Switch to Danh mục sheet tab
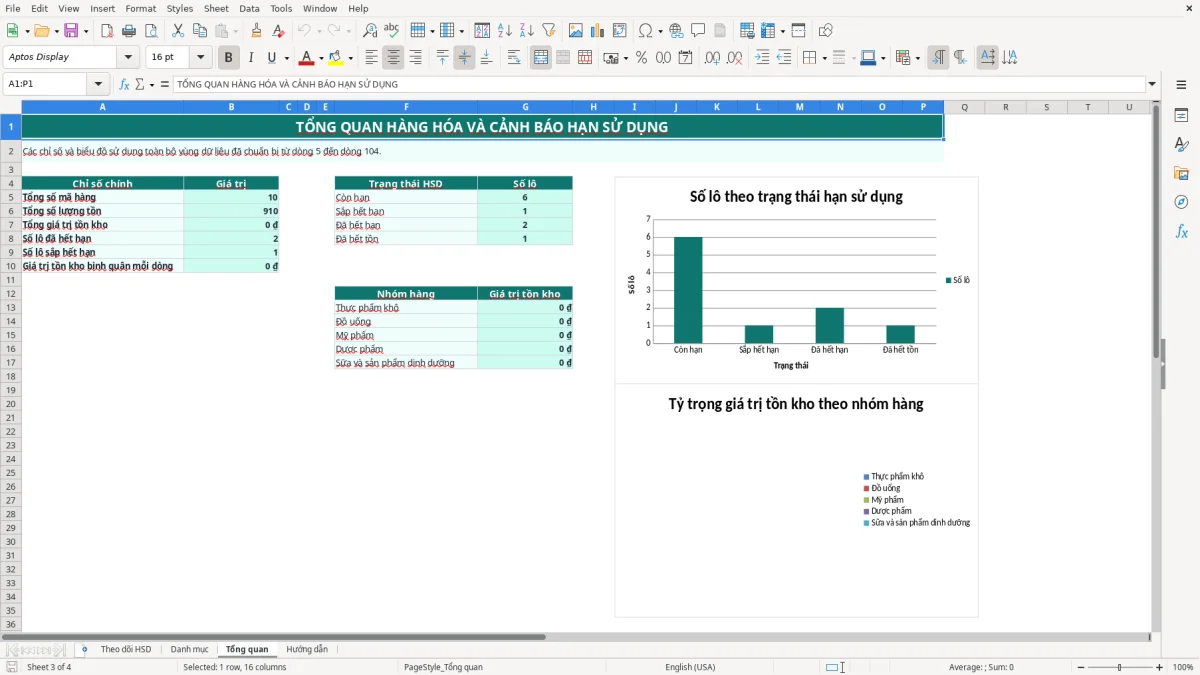Viewport: 1200px width, 675px height. (x=189, y=649)
